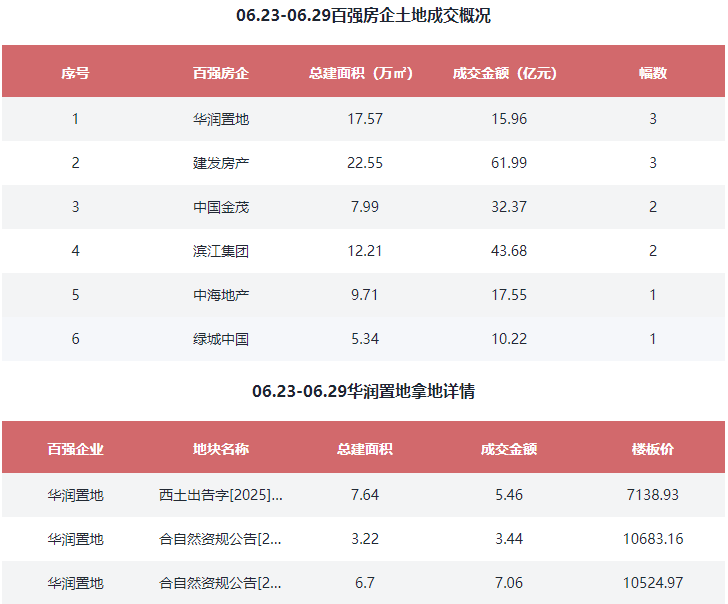This screenshot has width=728, height=604.
Task: Click the 3.22 area value
Action: click(365, 539)
